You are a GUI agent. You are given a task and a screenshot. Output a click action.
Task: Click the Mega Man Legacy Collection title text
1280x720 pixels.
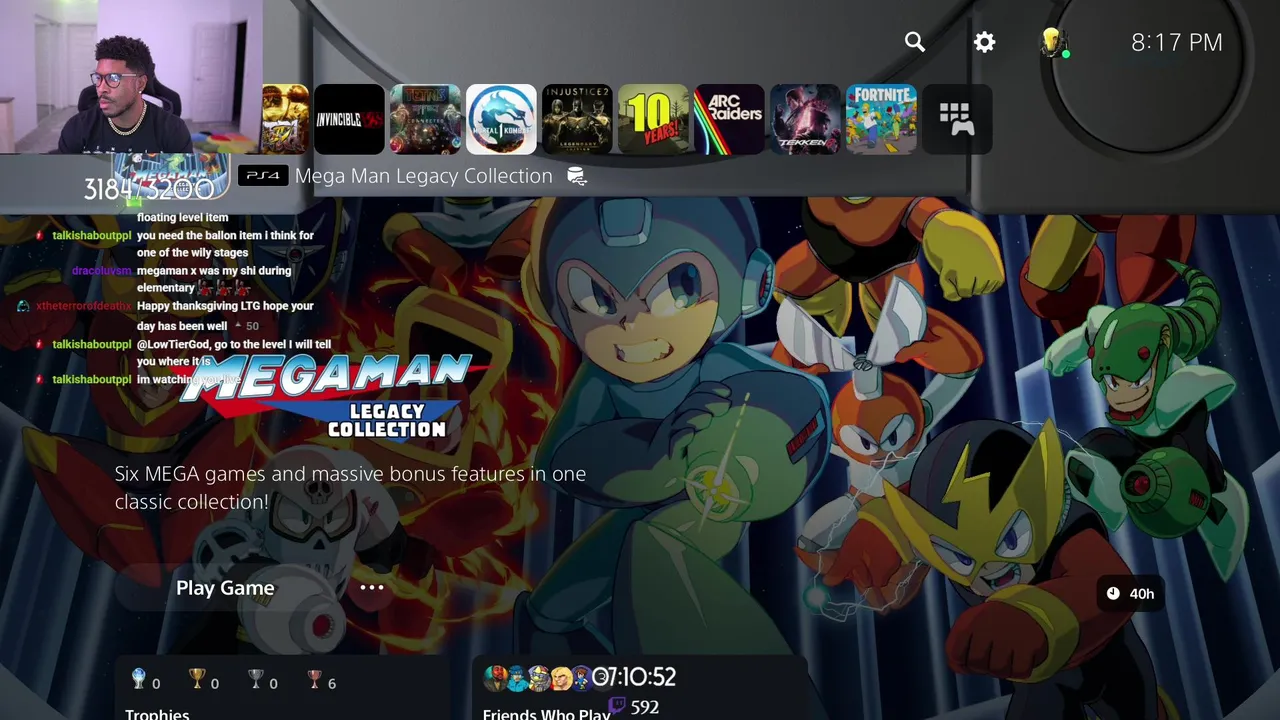tap(424, 176)
